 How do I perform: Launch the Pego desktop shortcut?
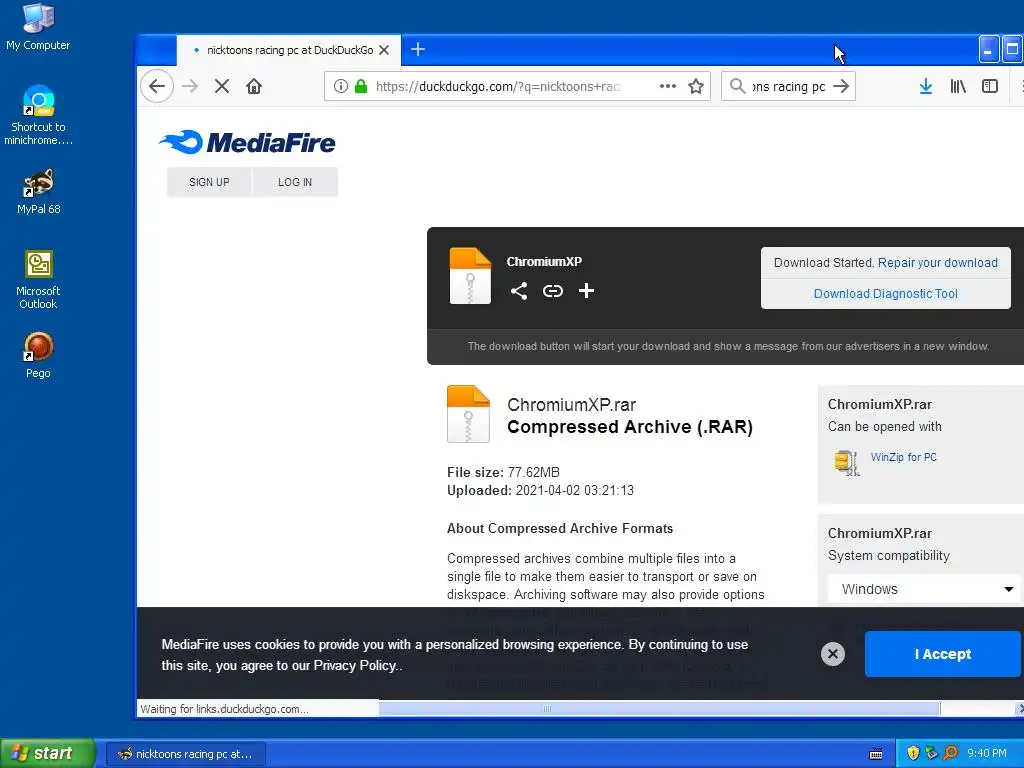tap(38, 355)
